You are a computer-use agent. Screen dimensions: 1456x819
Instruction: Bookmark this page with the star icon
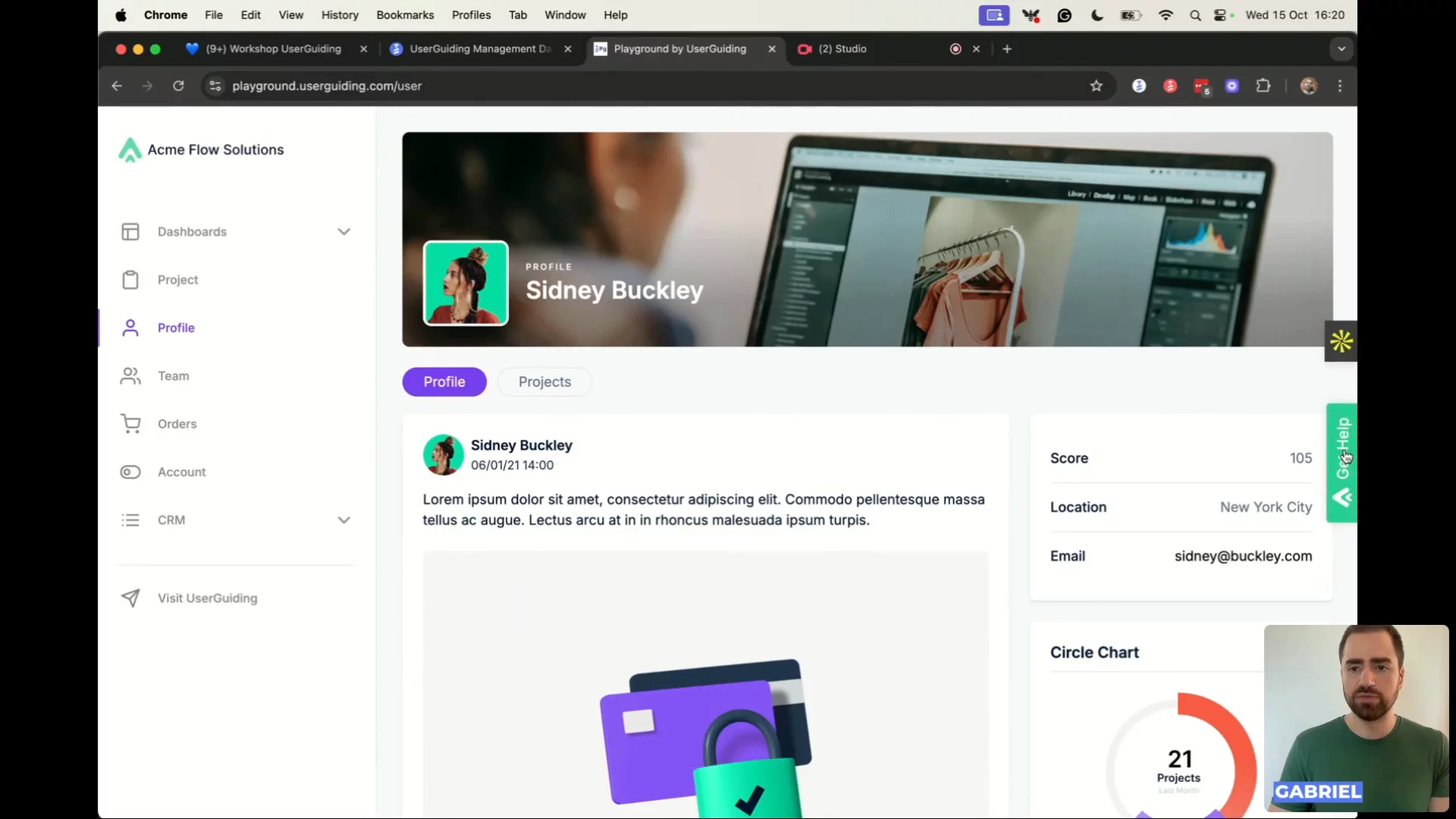tap(1096, 86)
